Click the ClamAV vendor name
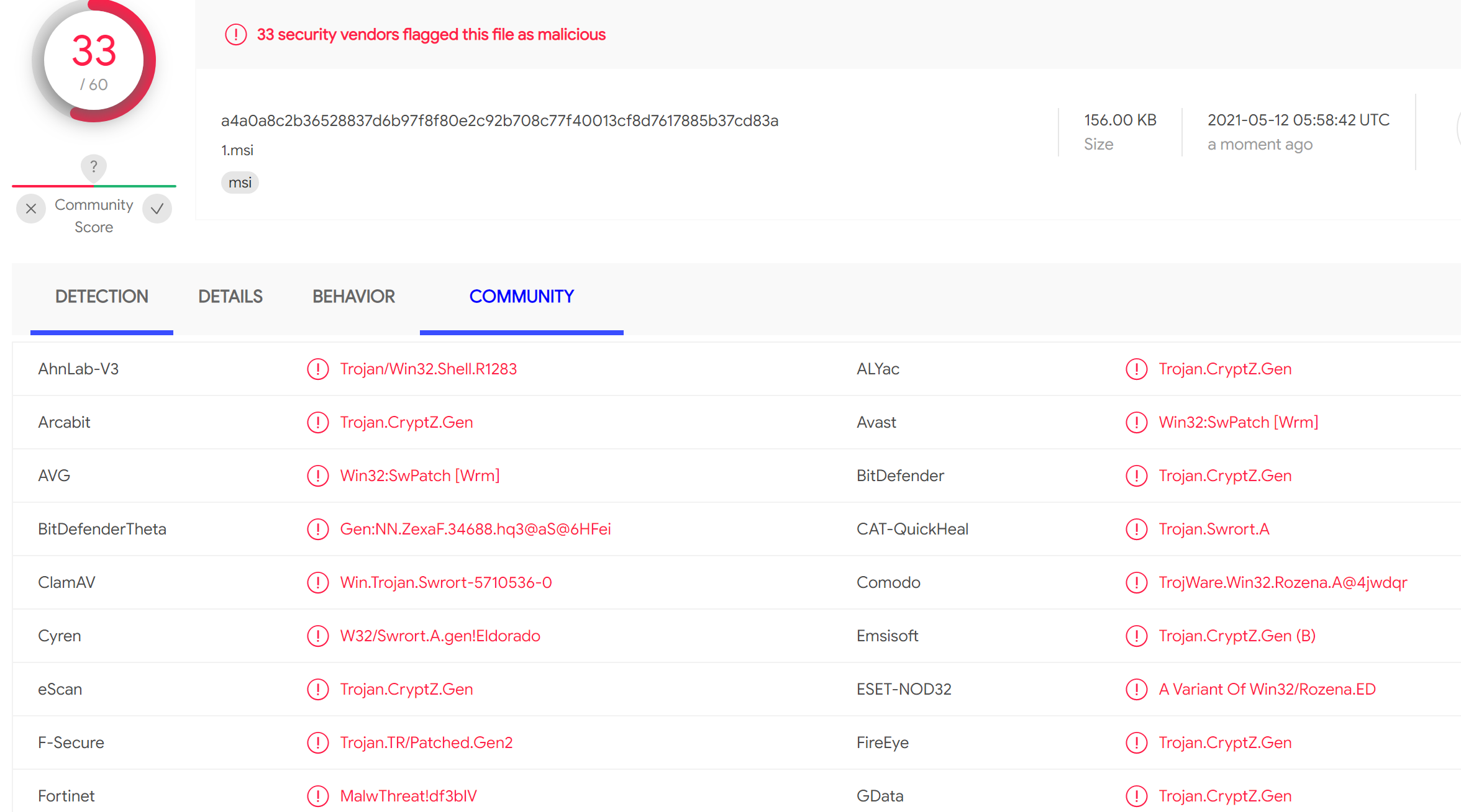The height and width of the screenshot is (812, 1461). point(66,582)
